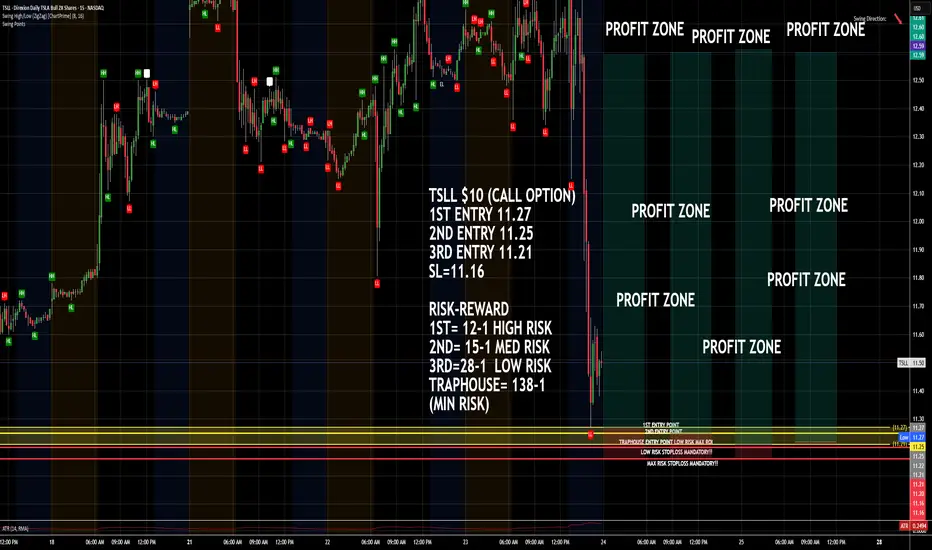
Task: Select the 2ND ENTRY 11.25 text line
Action: [x=481, y=233]
